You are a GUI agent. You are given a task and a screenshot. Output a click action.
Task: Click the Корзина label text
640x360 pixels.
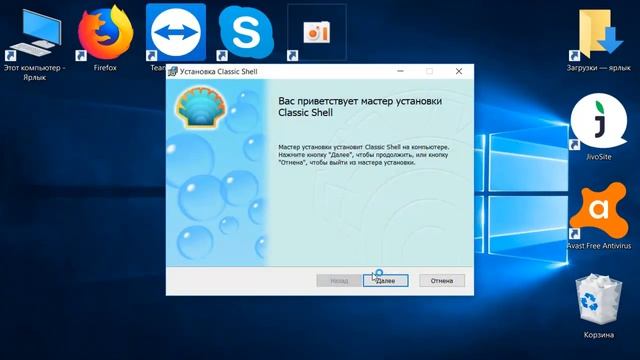[x=598, y=335]
